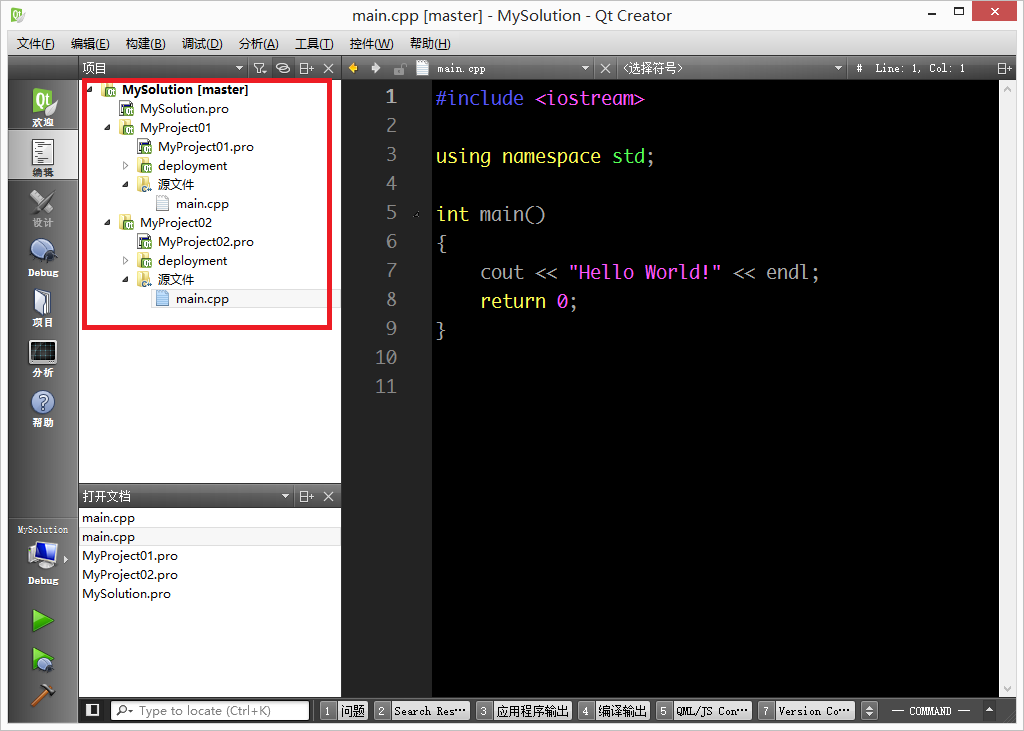The image size is (1024, 731).
Task: Open filter tree options in project panel
Action: point(260,68)
